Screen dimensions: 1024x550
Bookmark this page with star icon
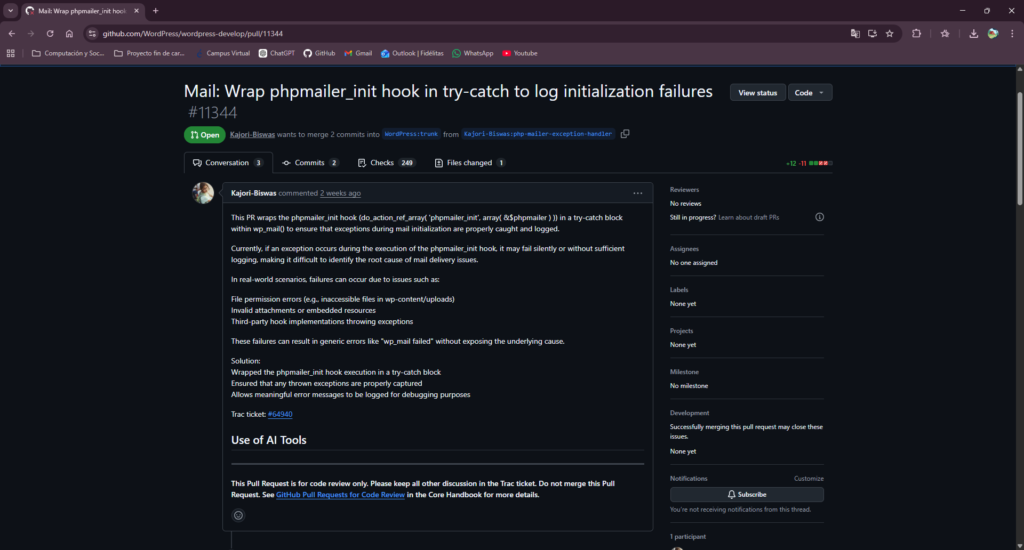[x=889, y=33]
